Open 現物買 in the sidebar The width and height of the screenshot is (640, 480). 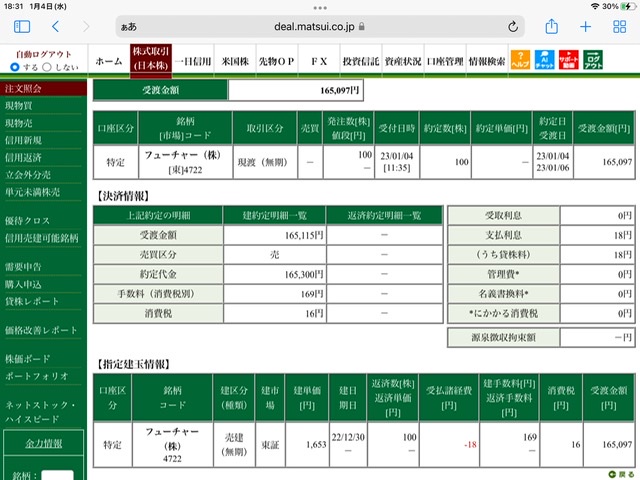[19, 106]
